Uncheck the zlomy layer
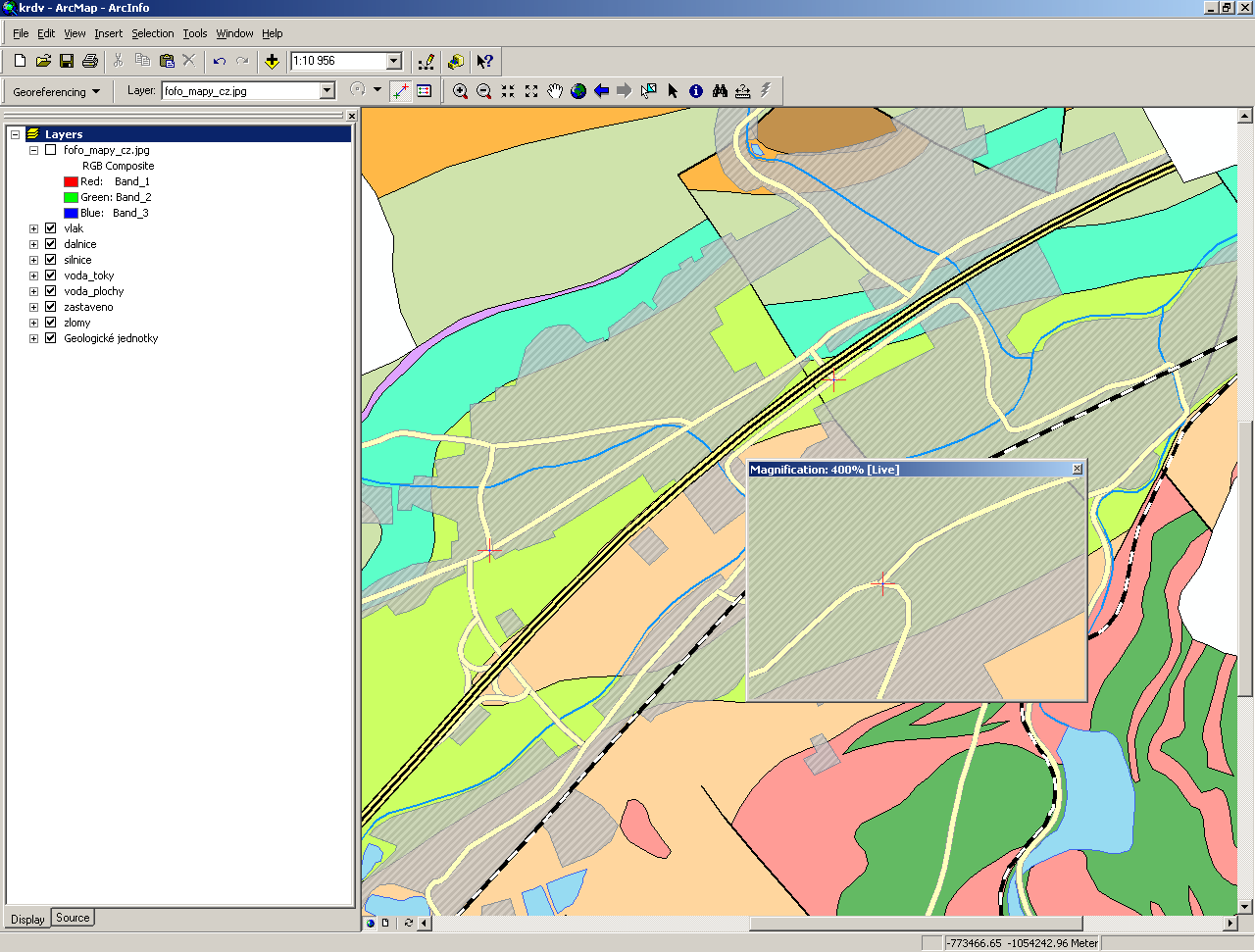 [x=51, y=323]
